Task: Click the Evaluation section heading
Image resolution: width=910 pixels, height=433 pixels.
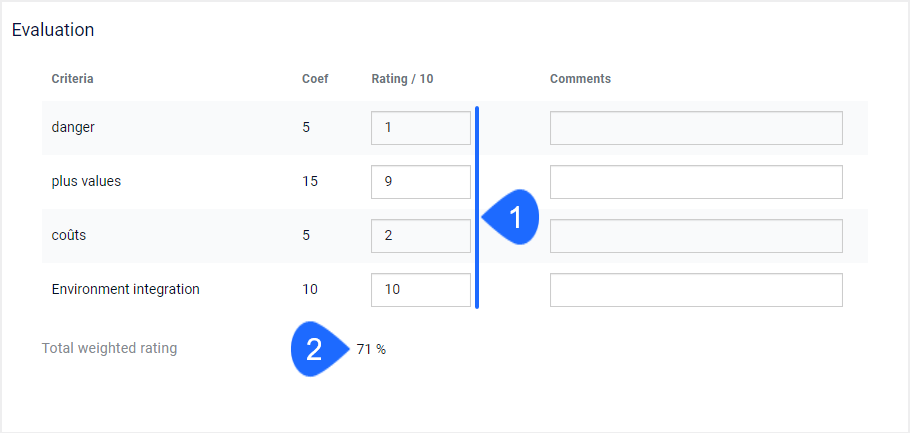Action: (x=53, y=30)
